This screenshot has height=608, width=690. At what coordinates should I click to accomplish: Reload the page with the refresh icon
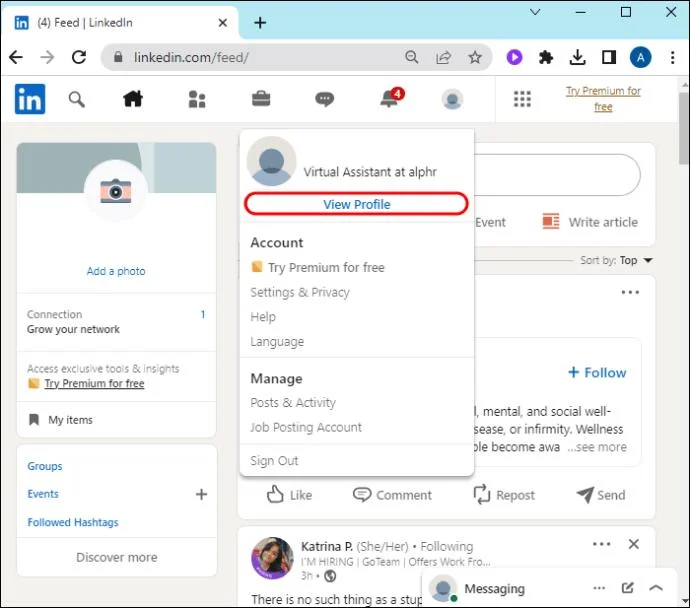79,57
